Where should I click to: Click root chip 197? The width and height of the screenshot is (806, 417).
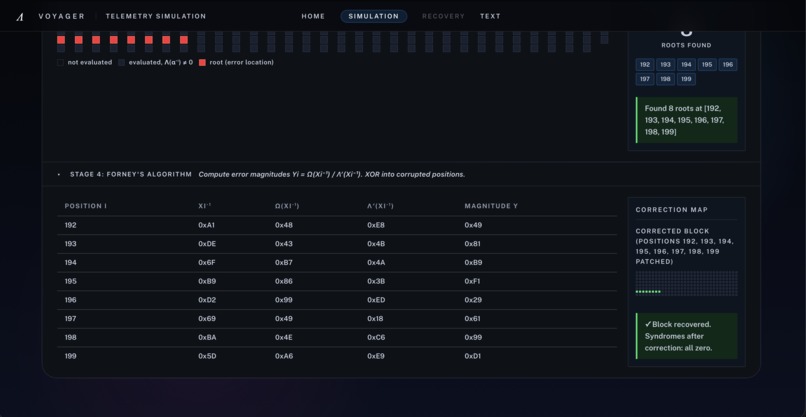tap(645, 79)
